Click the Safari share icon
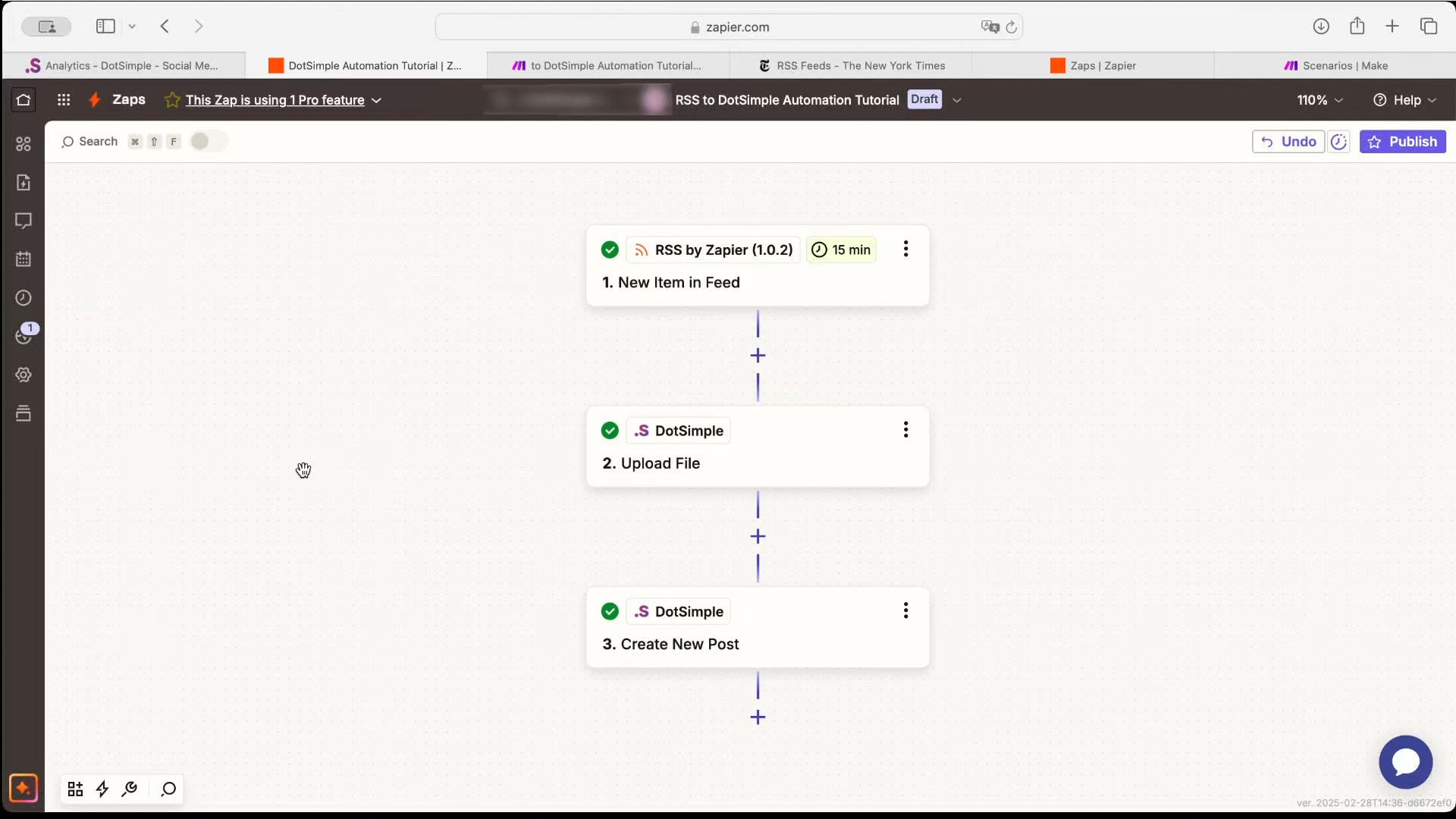The image size is (1456, 819). click(1357, 27)
